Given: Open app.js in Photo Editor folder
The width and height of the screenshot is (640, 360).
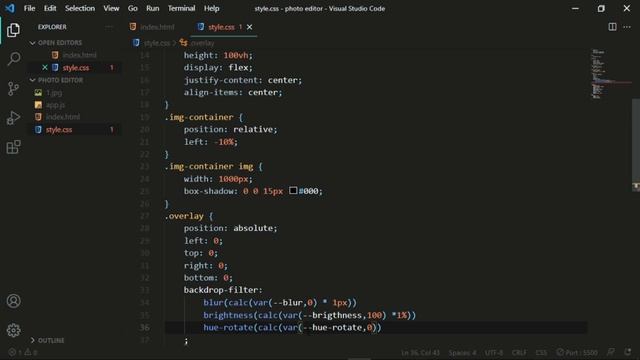Looking at the screenshot, I should (x=56, y=105).
